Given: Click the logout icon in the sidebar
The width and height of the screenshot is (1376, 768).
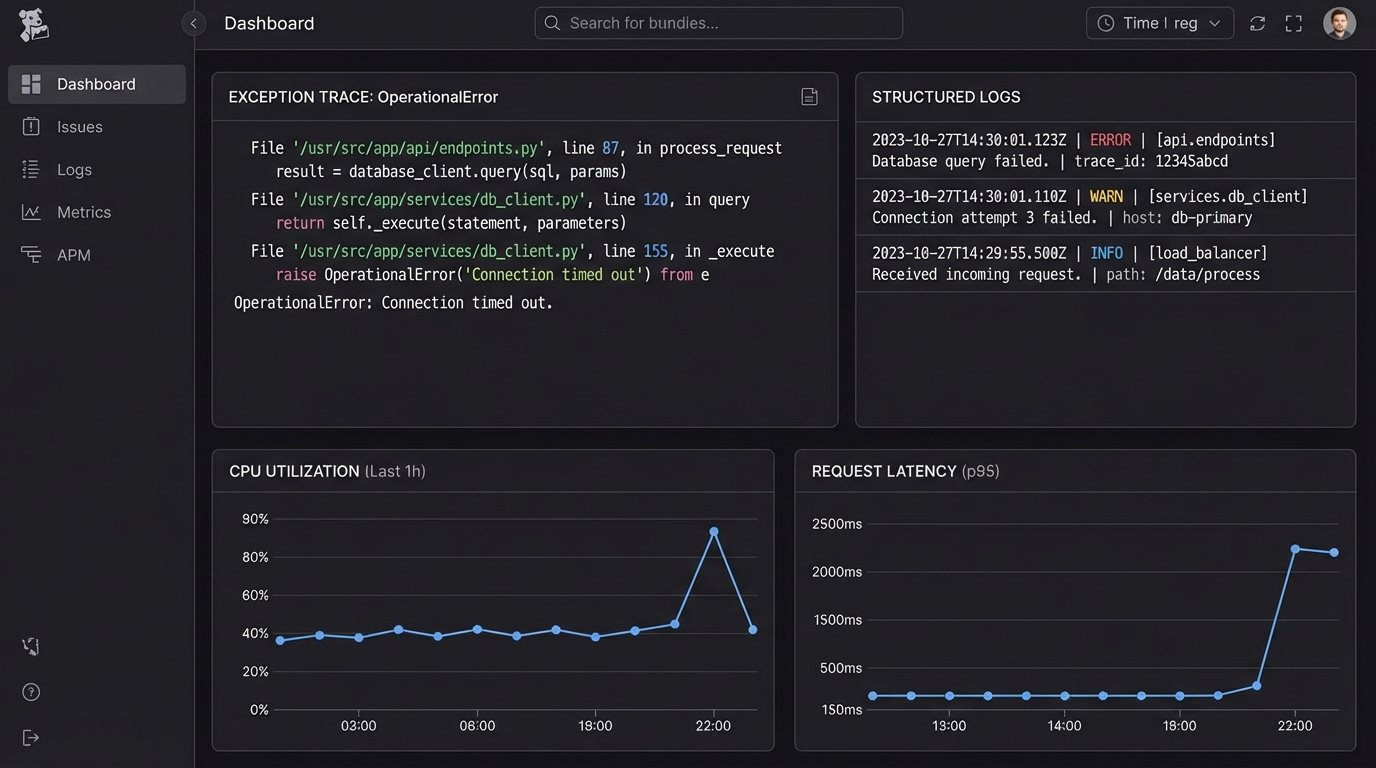Looking at the screenshot, I should [x=31, y=738].
